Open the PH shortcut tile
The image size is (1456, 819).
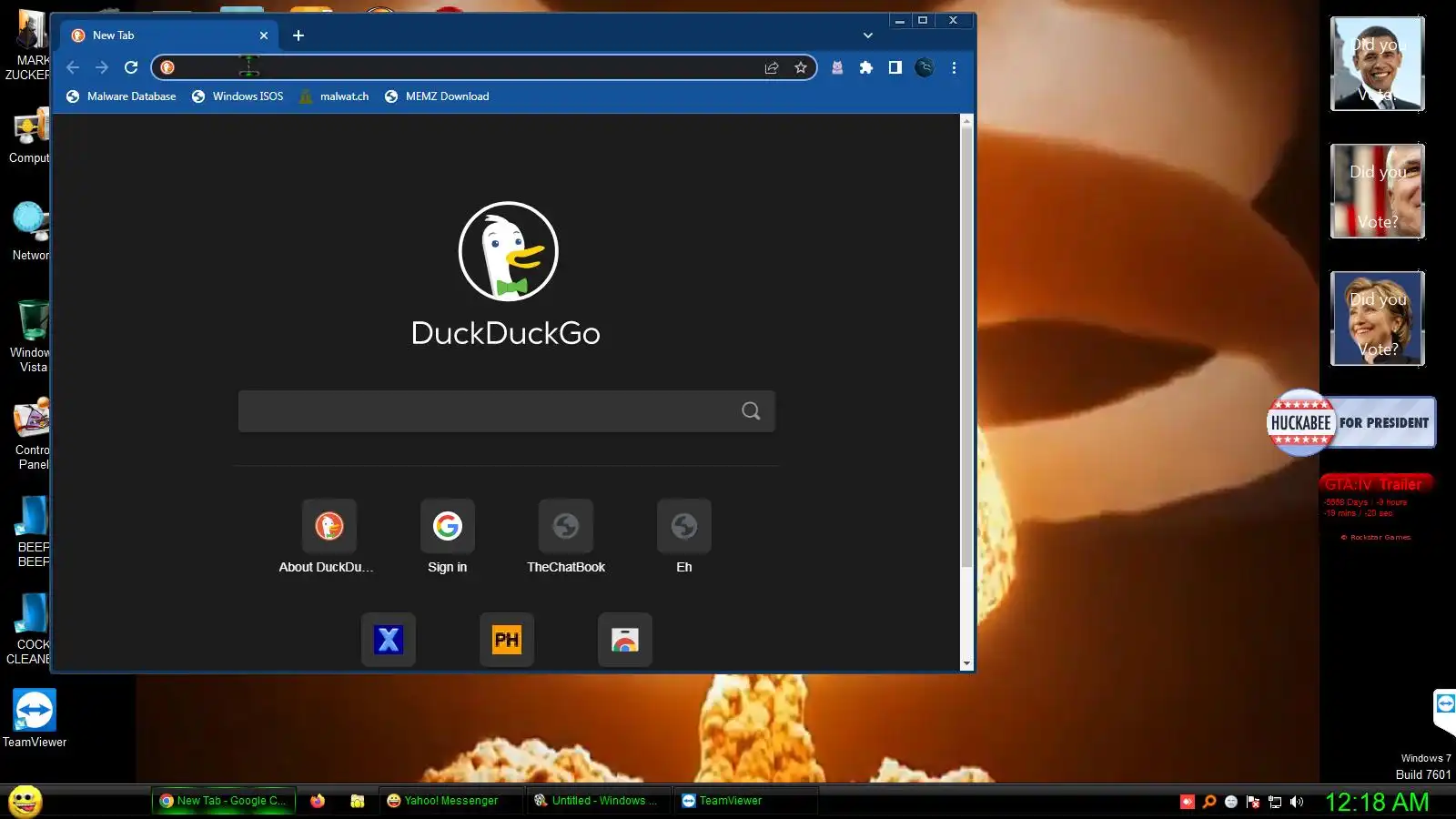507,640
